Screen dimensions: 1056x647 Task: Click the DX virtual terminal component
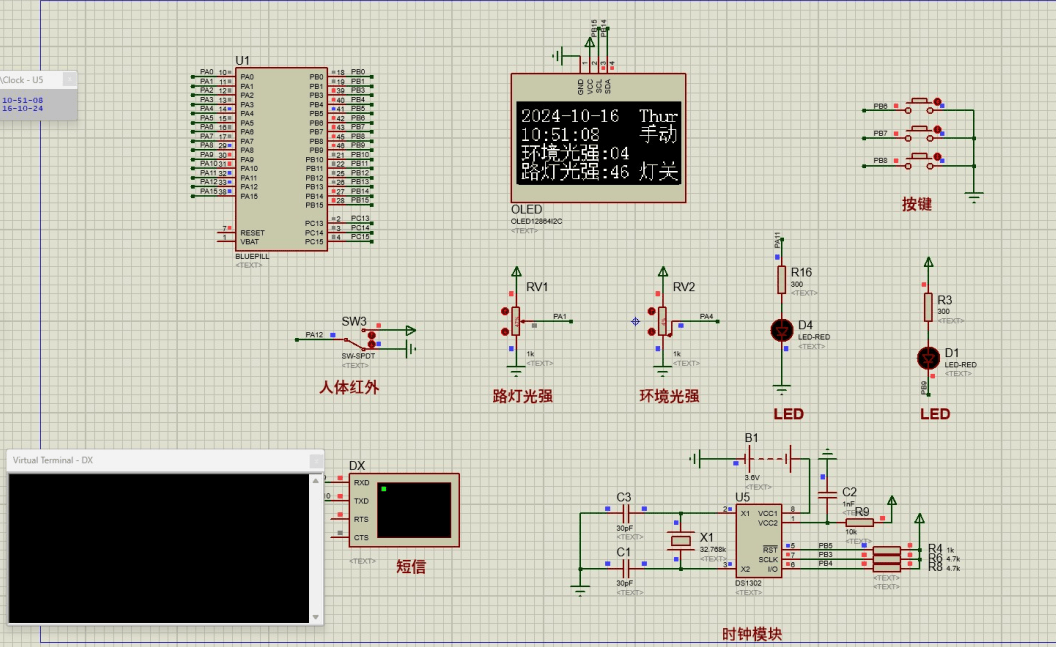[x=403, y=510]
